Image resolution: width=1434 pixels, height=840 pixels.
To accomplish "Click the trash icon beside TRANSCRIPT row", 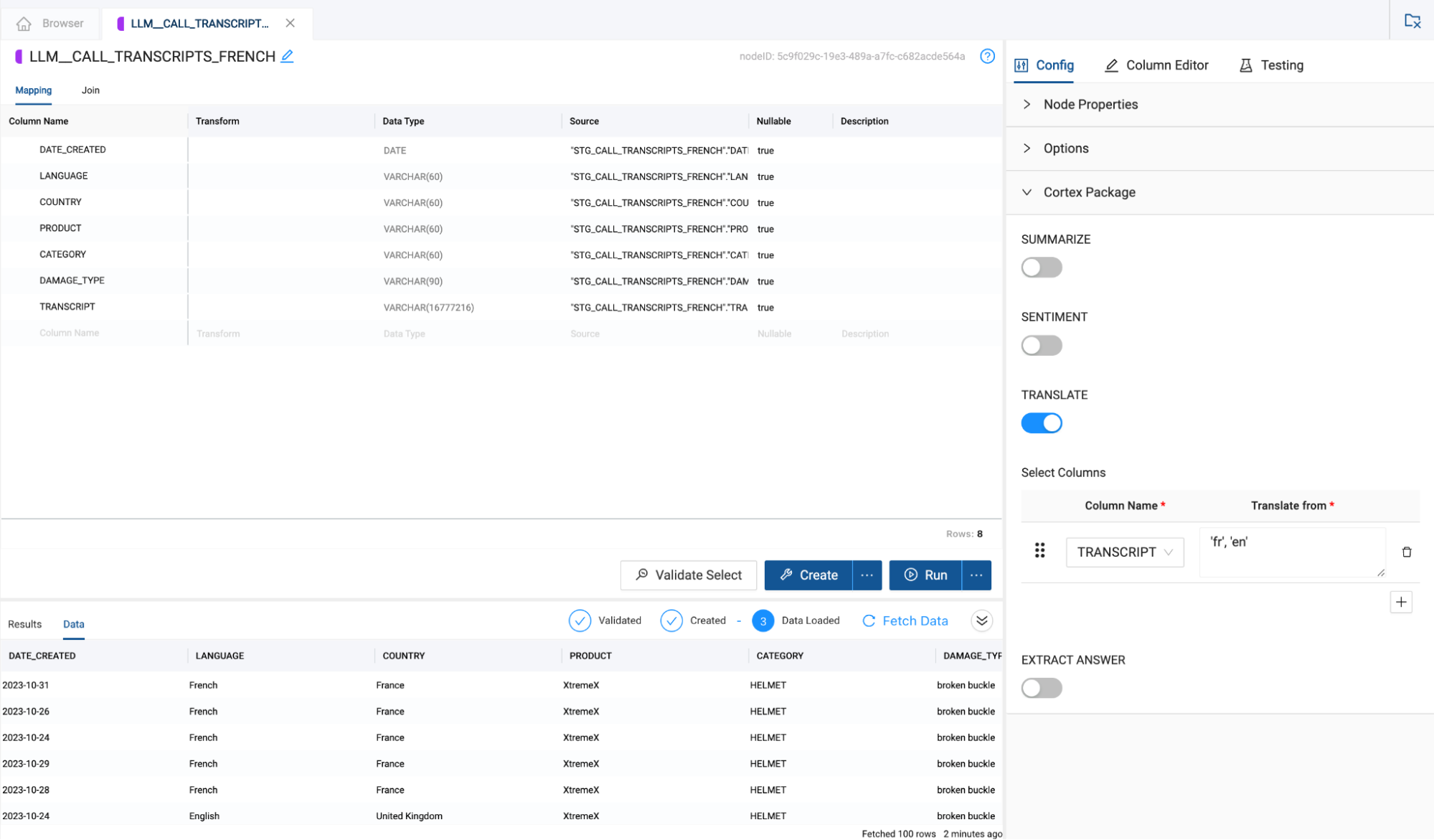I will point(1406,552).
